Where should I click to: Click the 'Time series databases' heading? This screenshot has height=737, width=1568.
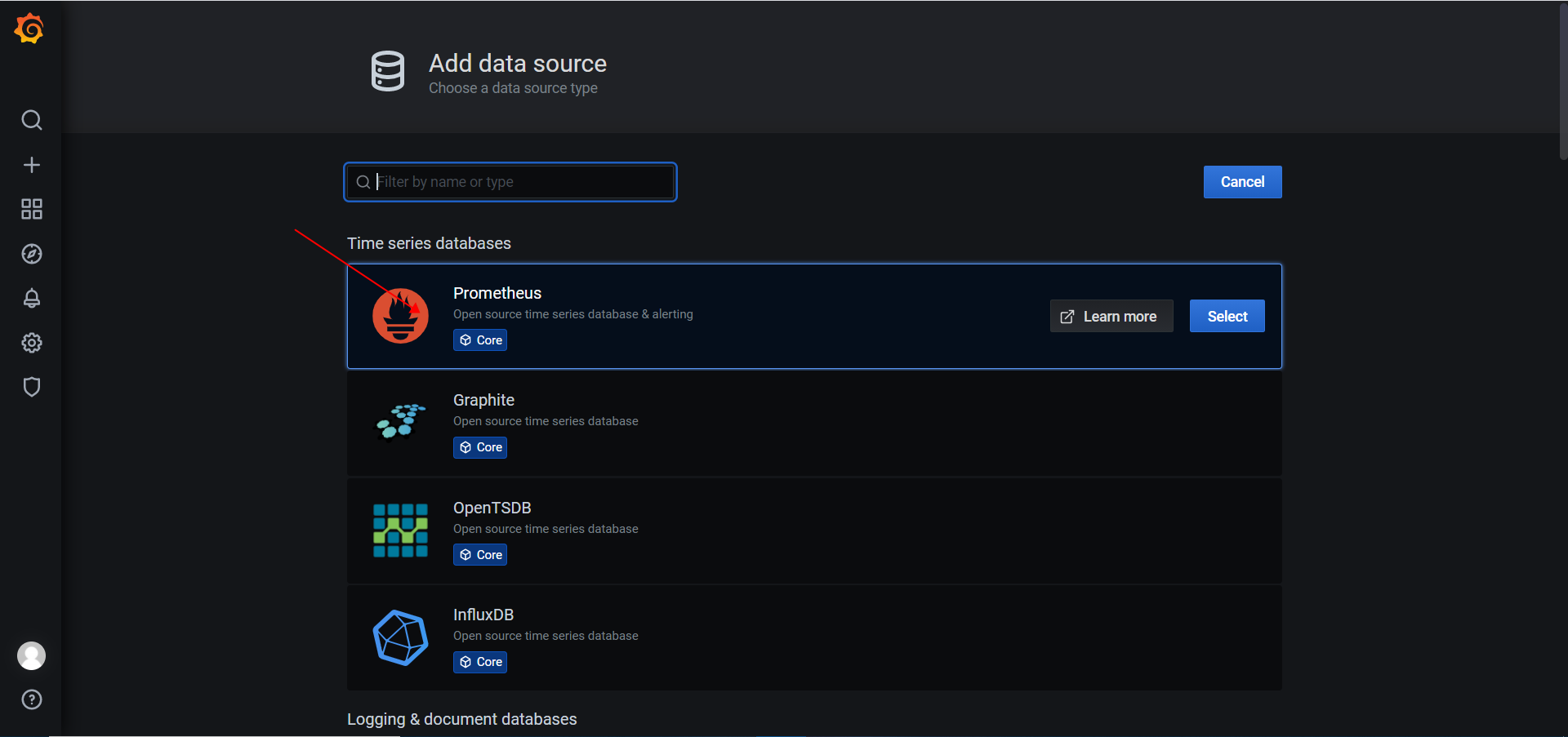click(x=429, y=243)
